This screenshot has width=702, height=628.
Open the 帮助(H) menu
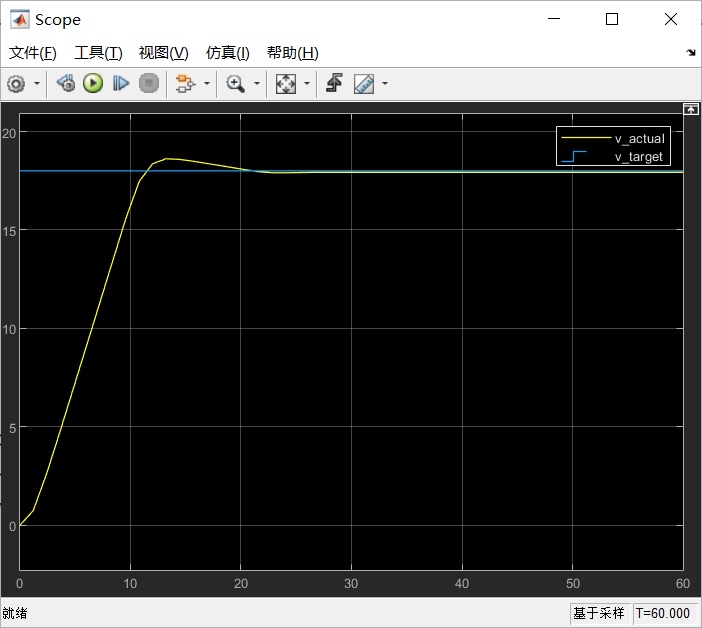293,53
